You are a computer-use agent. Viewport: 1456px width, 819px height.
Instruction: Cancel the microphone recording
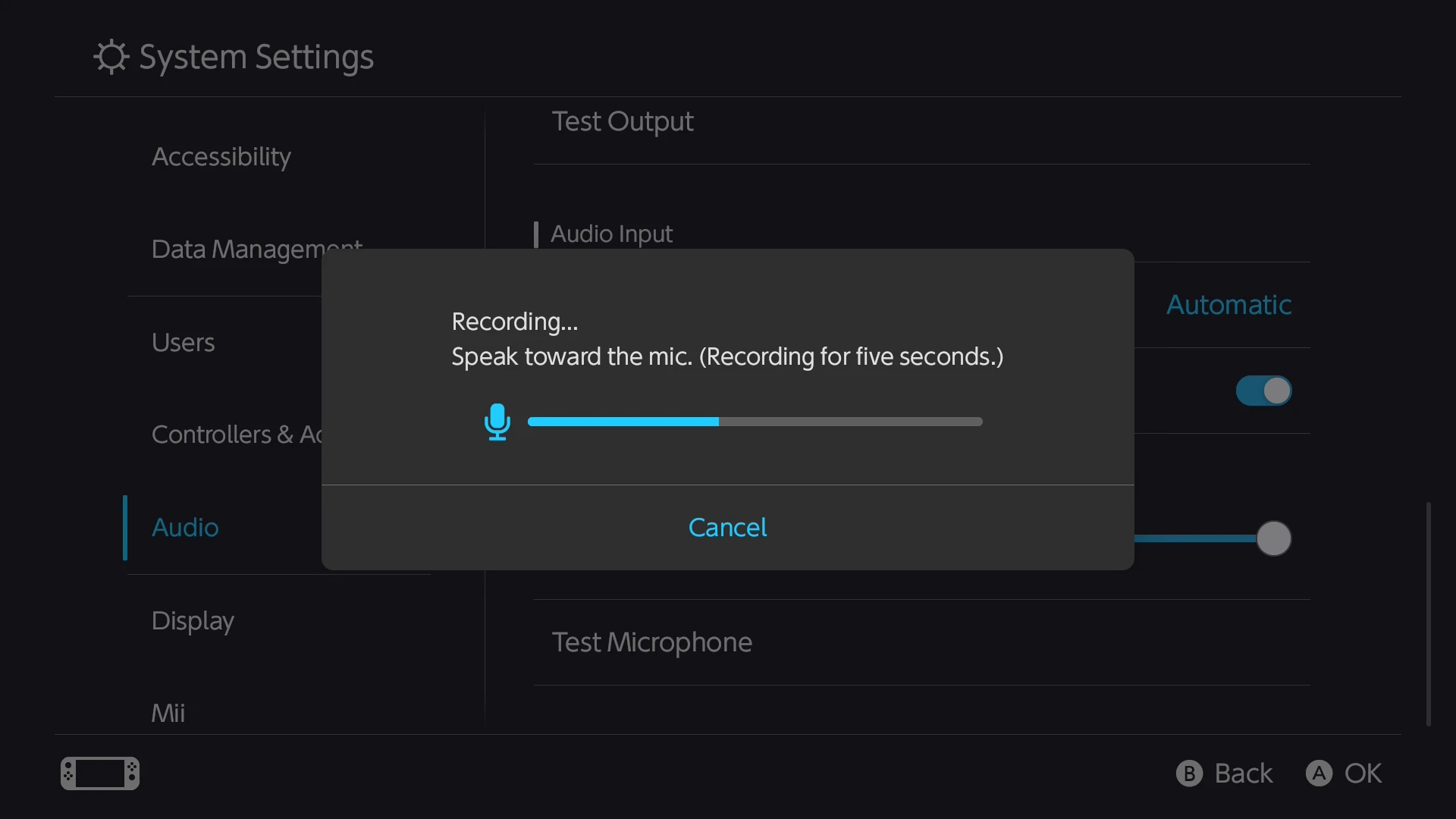pos(728,528)
